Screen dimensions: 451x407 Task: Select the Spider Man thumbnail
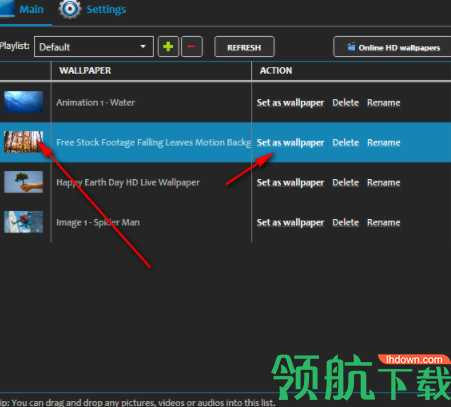pos(23,222)
